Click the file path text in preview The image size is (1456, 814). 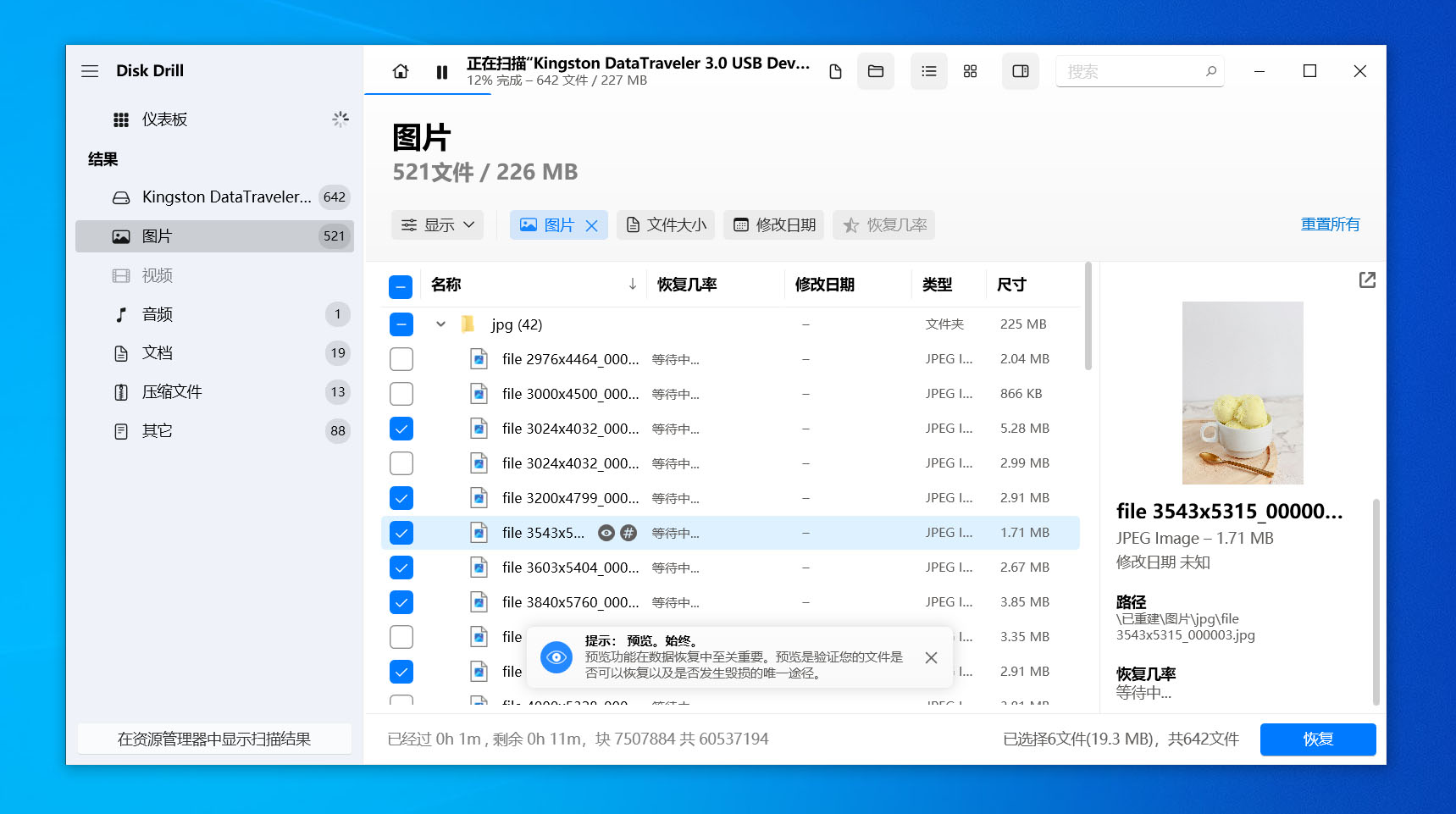click(1186, 627)
